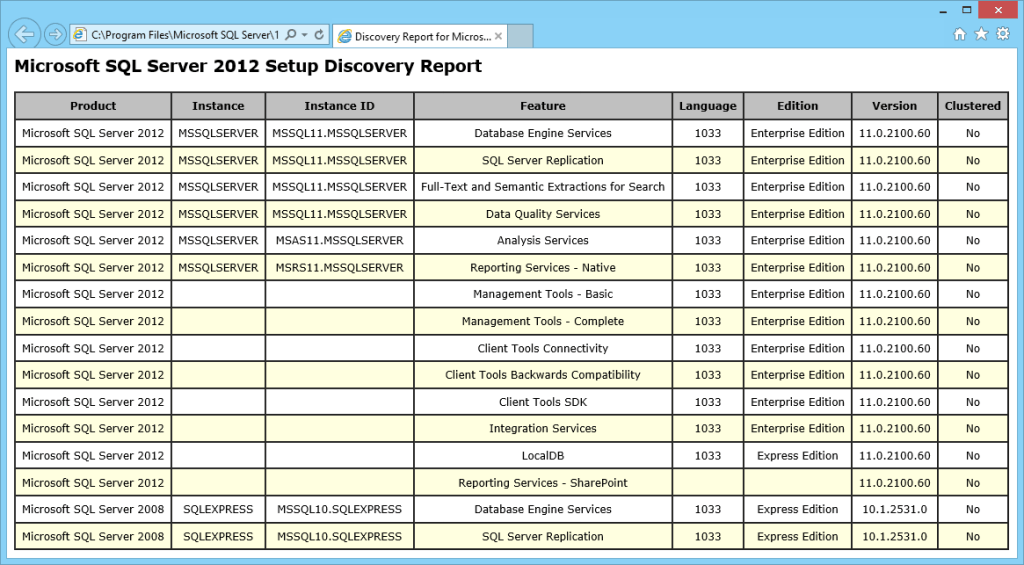1024x565 pixels.
Task: Click the address bar file path field
Action: pos(185,35)
